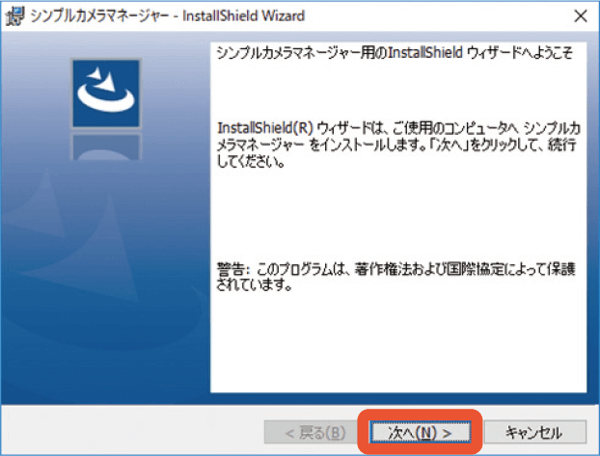The width and height of the screenshot is (600, 456).
Task: Click the 次へ(N) > button
Action: 420,432
